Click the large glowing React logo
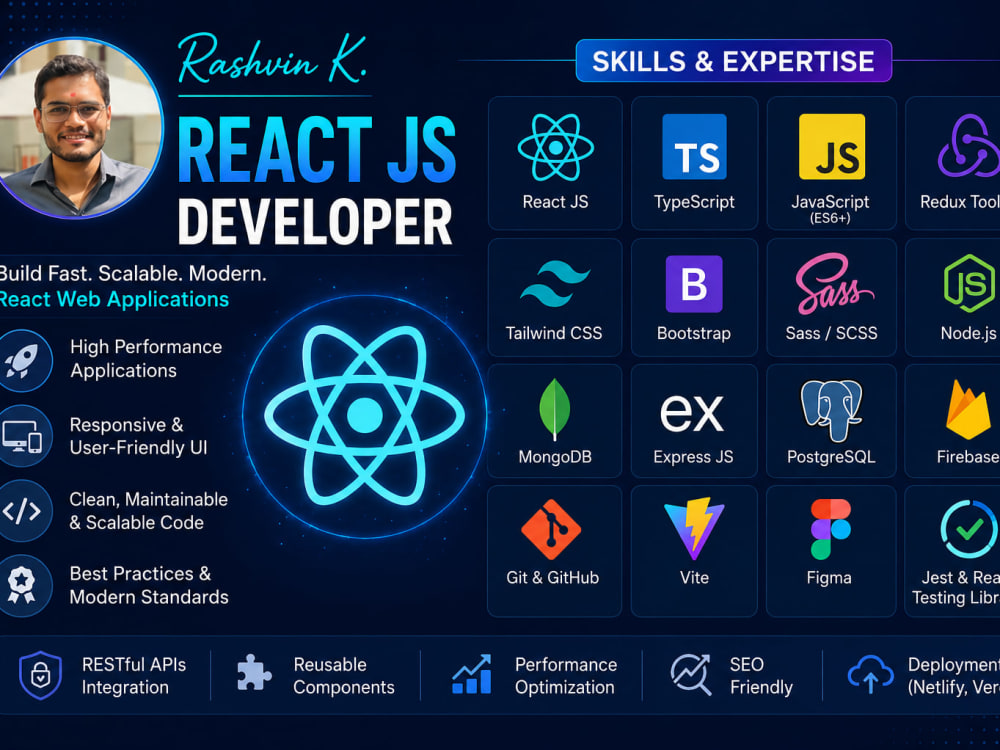This screenshot has height=750, width=1000. [364, 416]
